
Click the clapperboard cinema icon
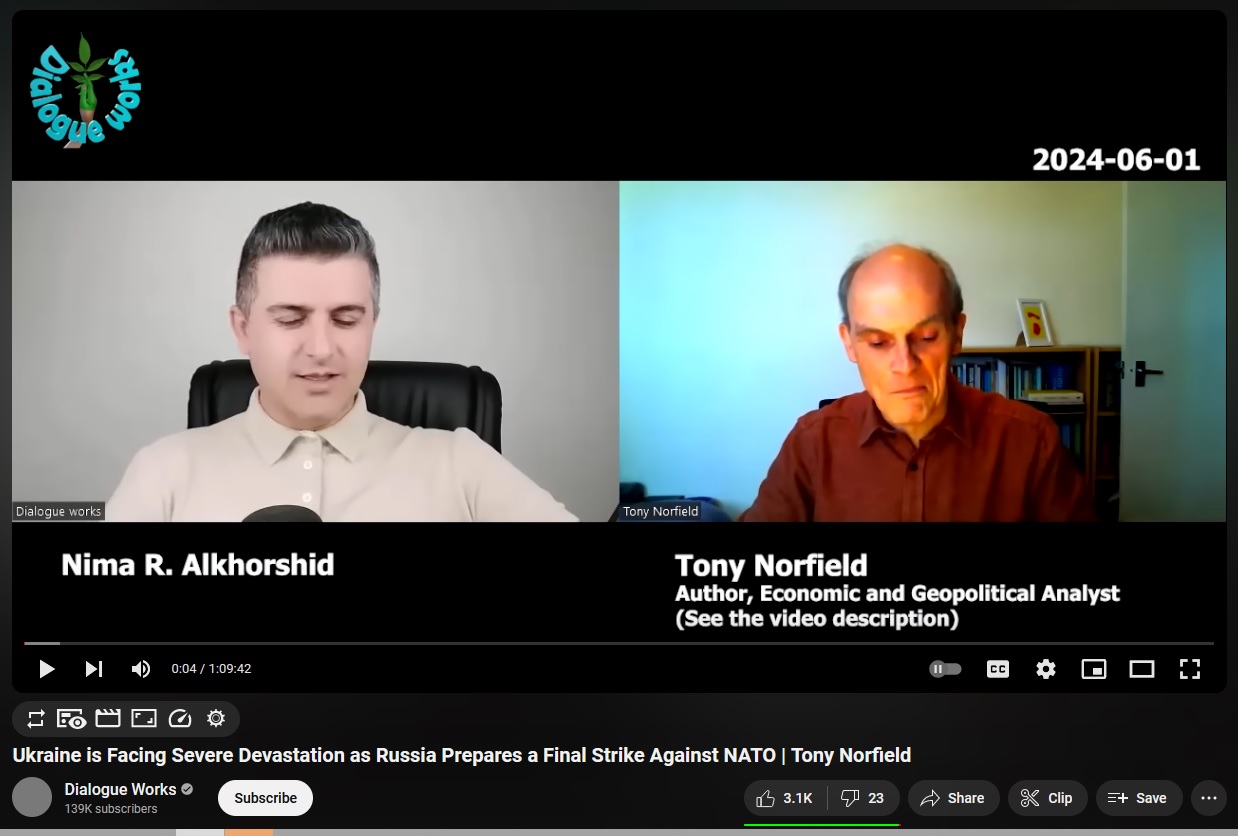pos(108,718)
